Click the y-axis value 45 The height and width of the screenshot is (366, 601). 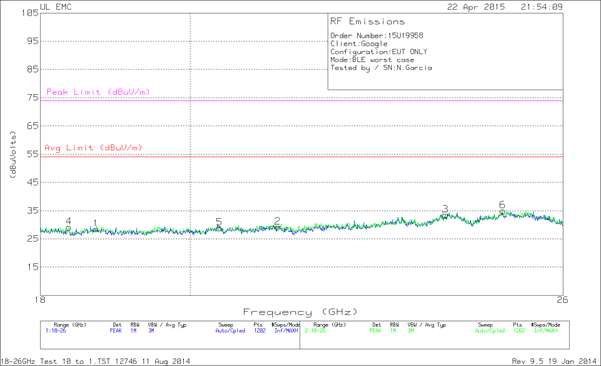(33, 182)
